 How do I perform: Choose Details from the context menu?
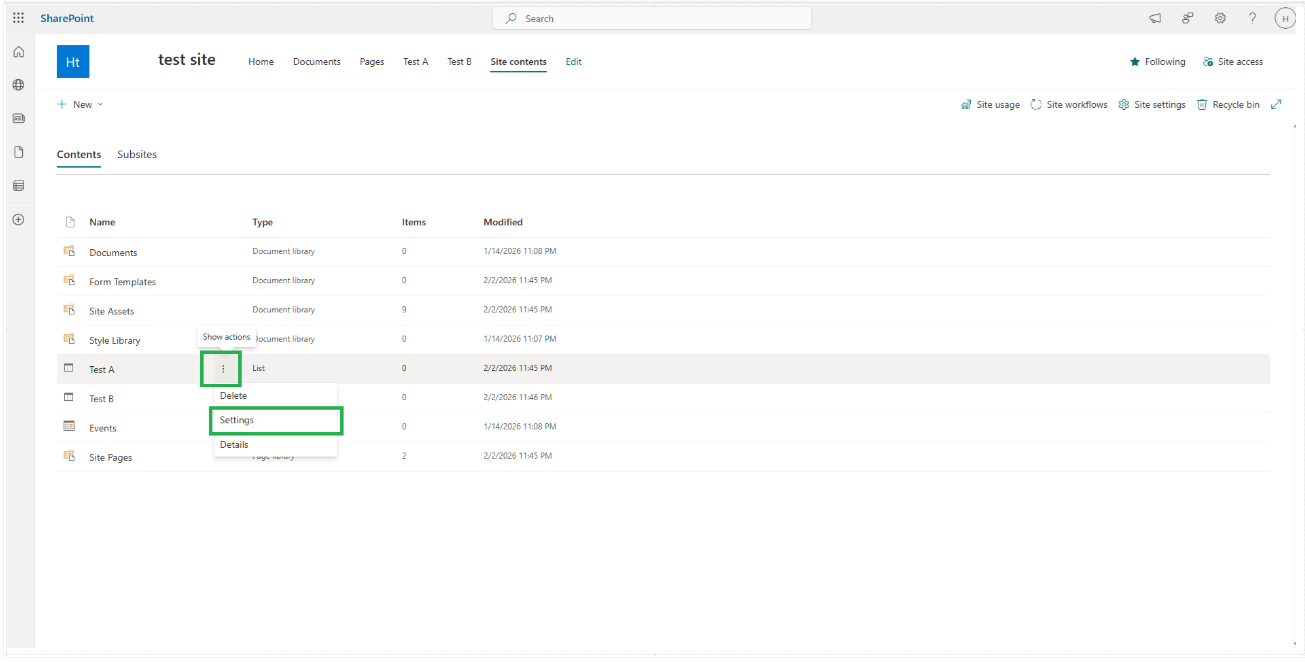275,445
